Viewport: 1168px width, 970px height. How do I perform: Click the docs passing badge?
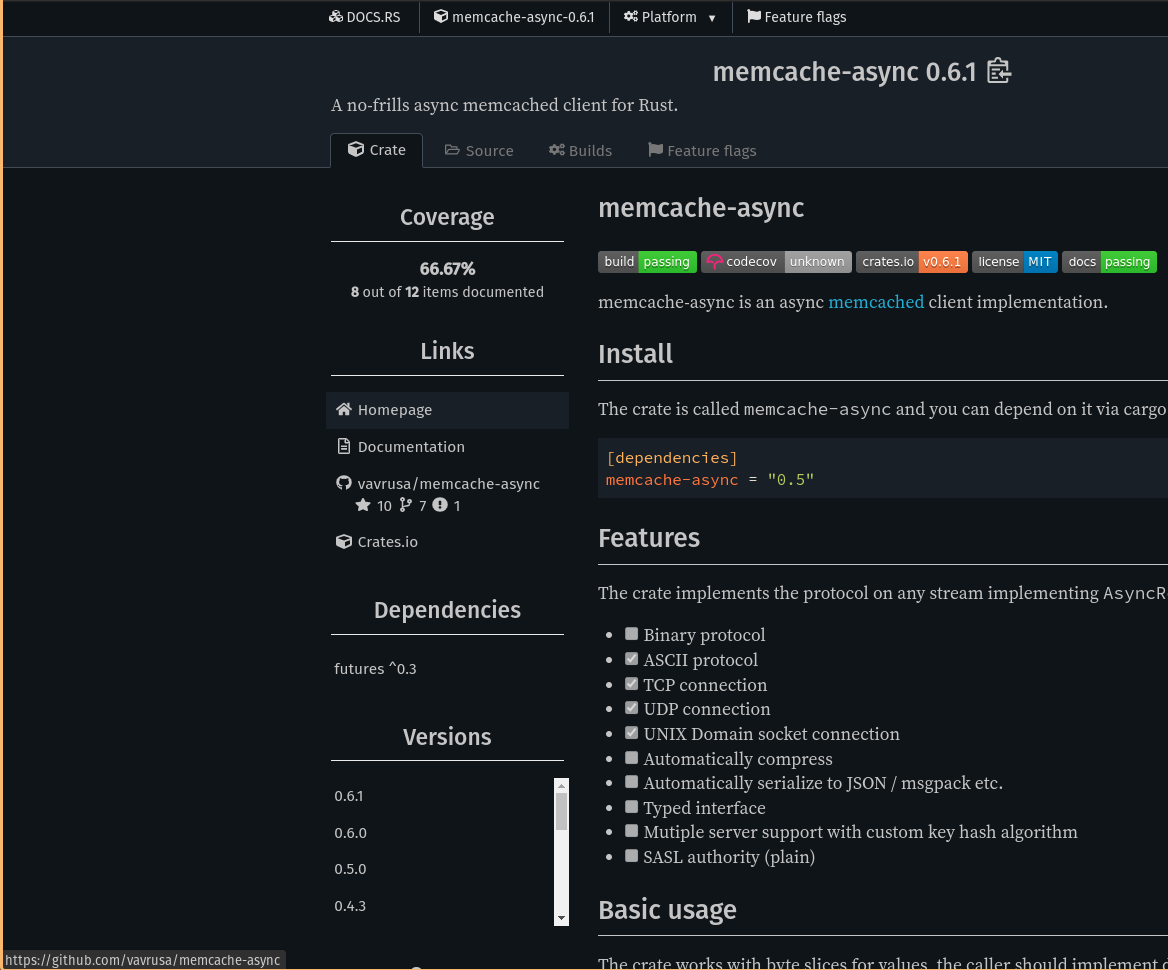click(1109, 261)
